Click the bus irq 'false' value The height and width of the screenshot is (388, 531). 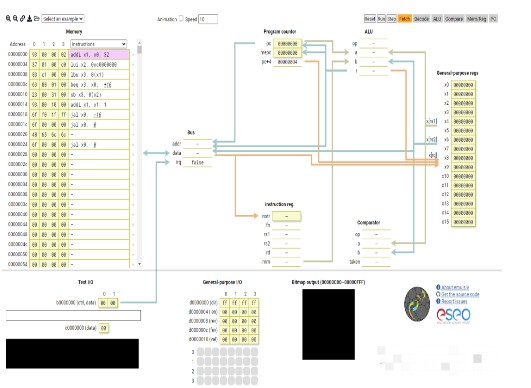(x=197, y=163)
